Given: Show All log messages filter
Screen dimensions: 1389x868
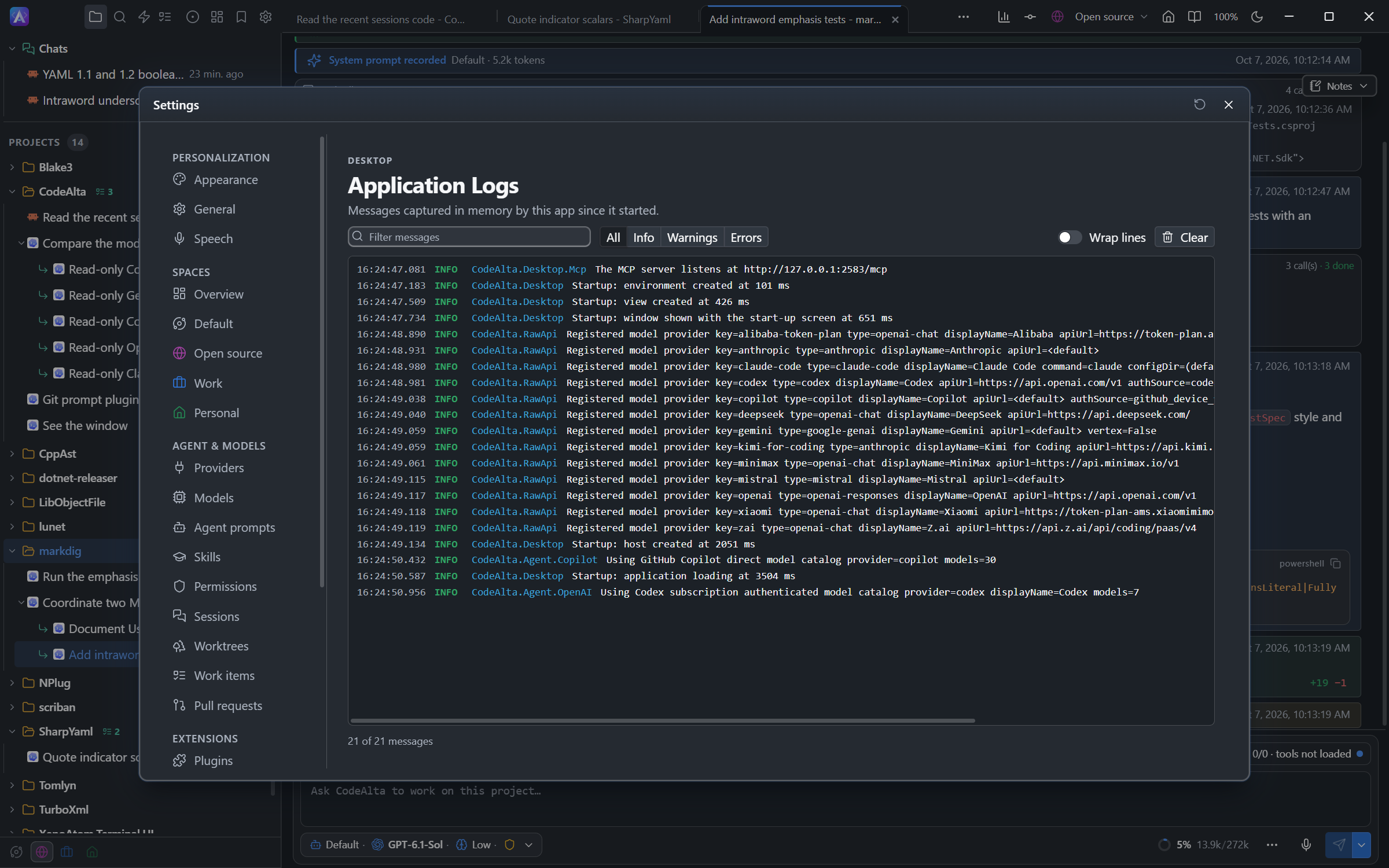Looking at the screenshot, I should 613,238.
